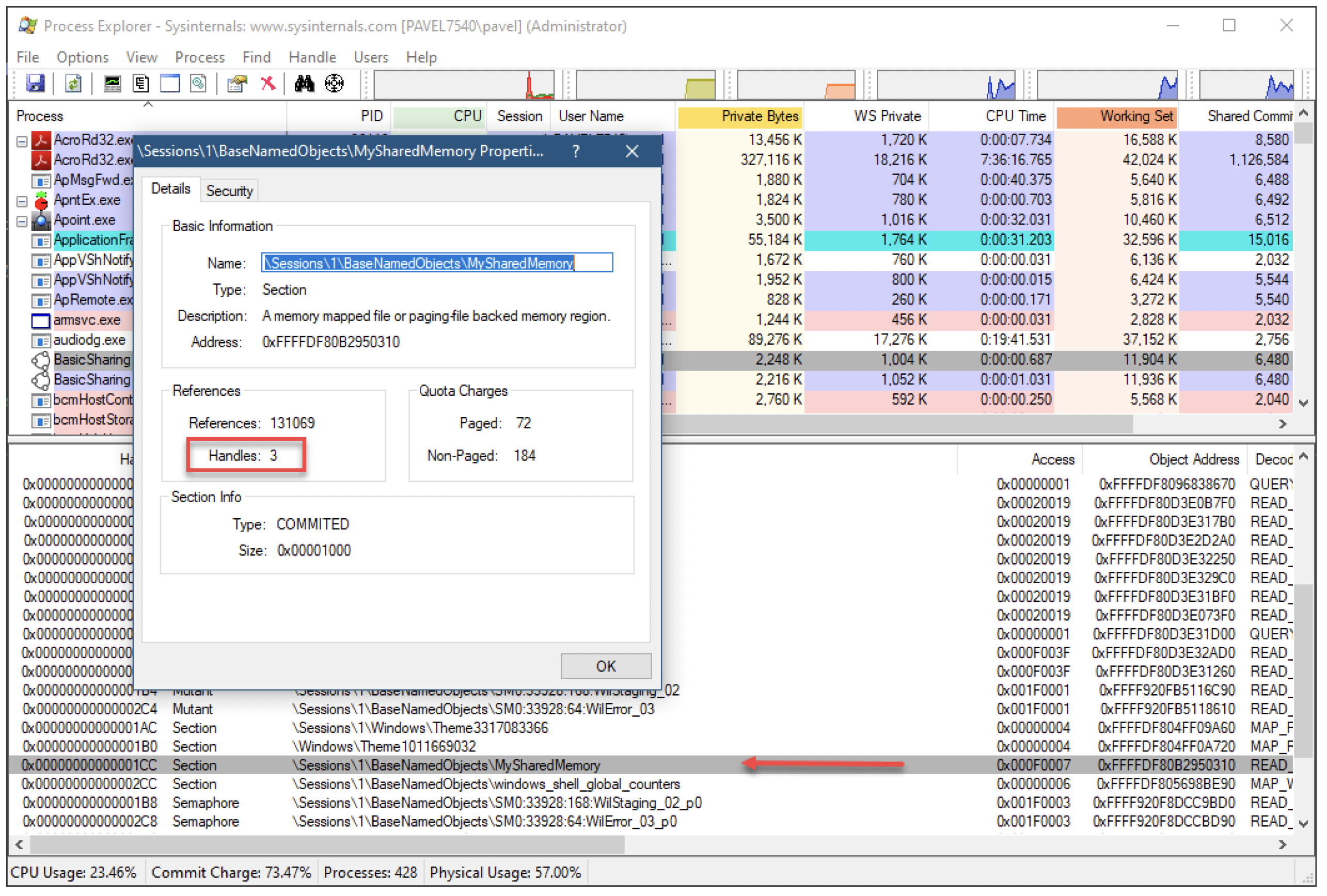Select the WilStaging_02_p0 Semaphore row
1327x896 pixels.
click(651, 803)
